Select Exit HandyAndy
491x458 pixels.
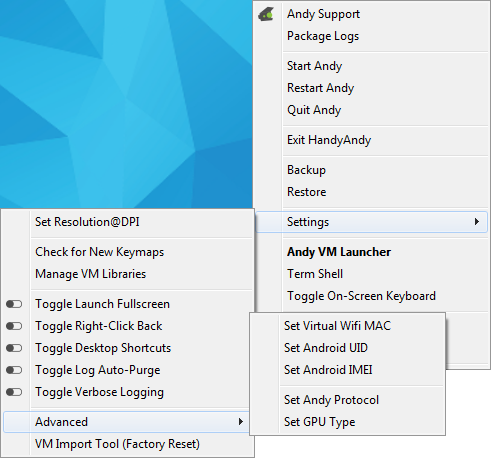point(329,140)
